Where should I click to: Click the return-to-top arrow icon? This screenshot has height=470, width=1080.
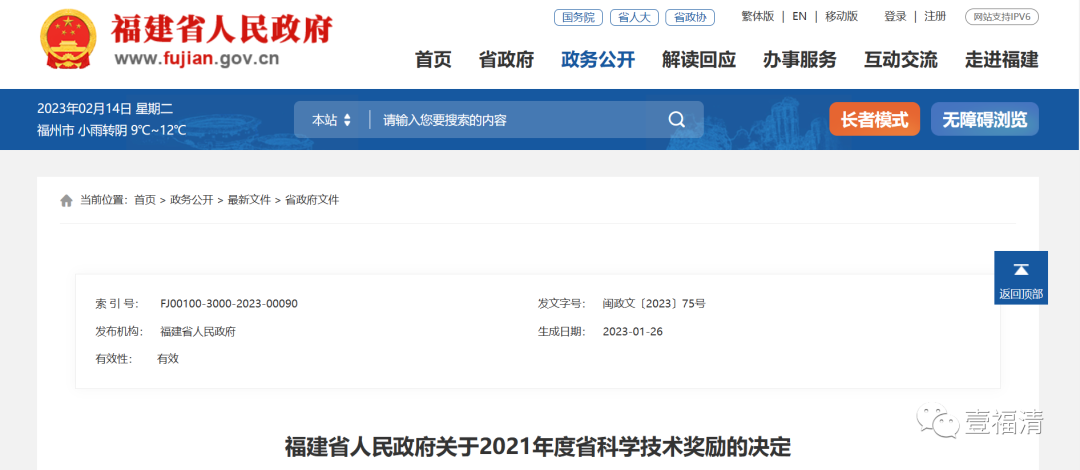1021,269
